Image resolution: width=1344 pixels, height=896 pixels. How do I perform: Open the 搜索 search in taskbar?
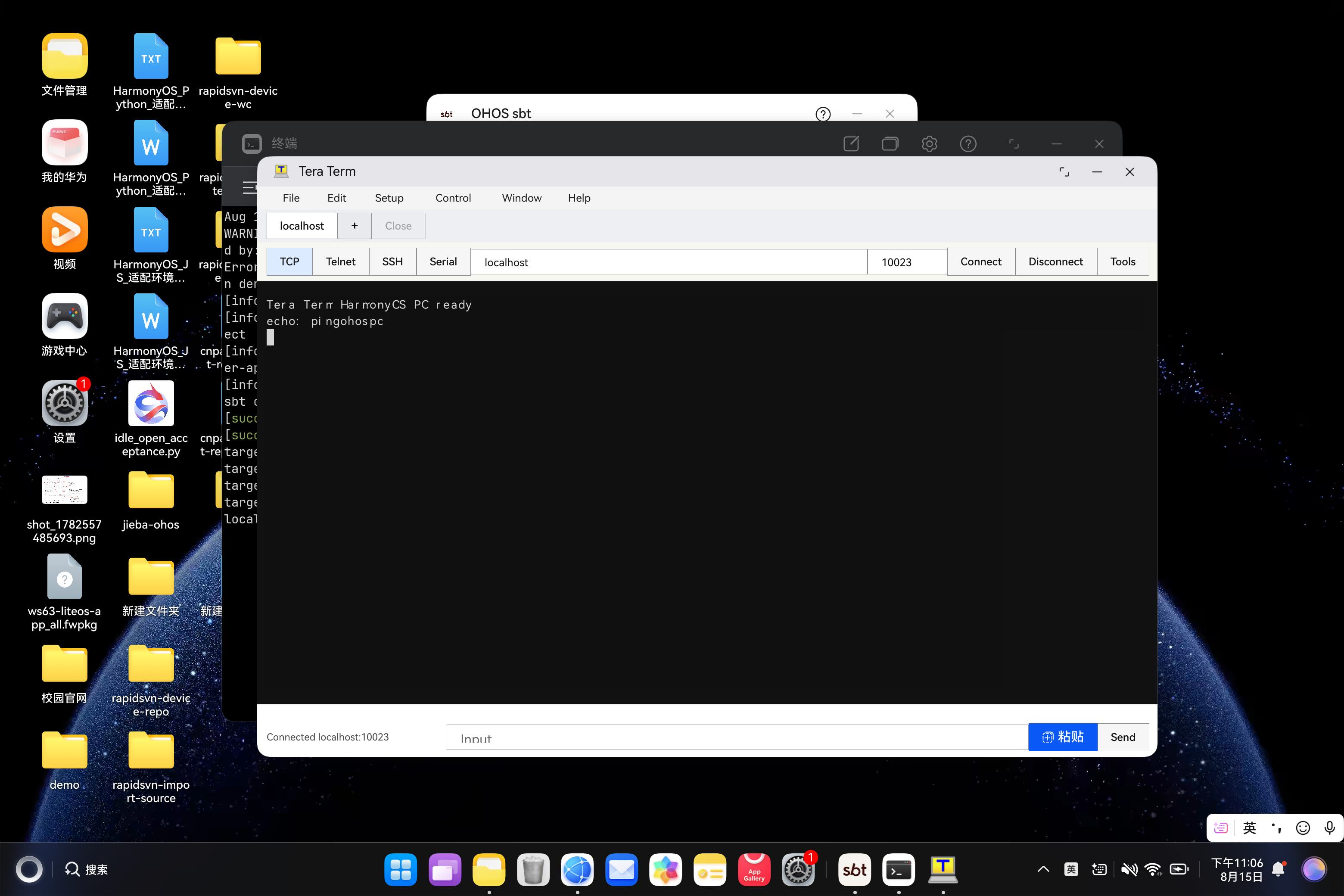tap(86, 870)
